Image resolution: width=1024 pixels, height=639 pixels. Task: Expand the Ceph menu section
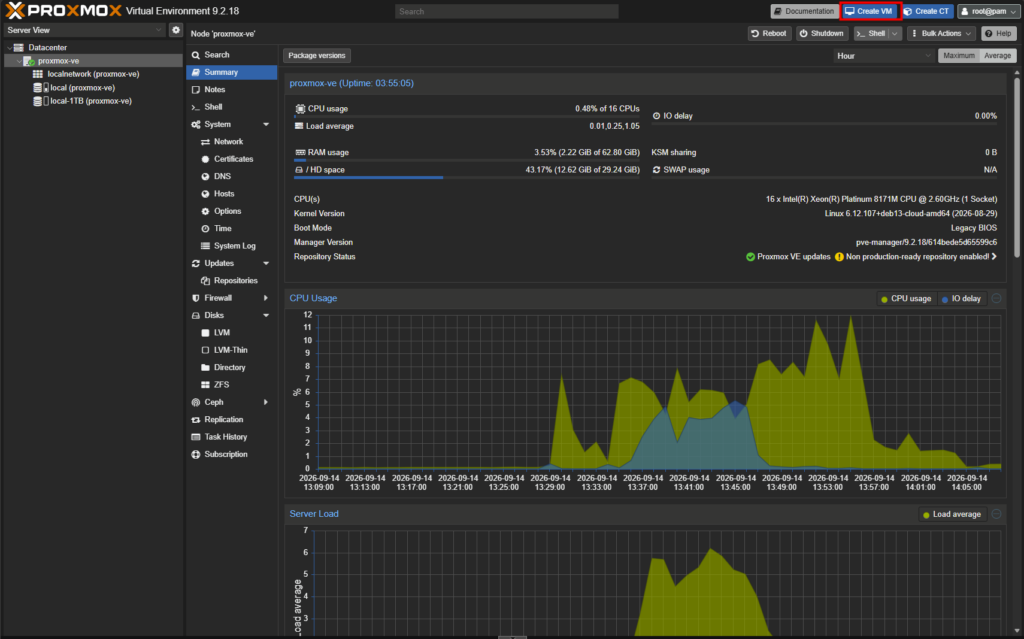266,402
